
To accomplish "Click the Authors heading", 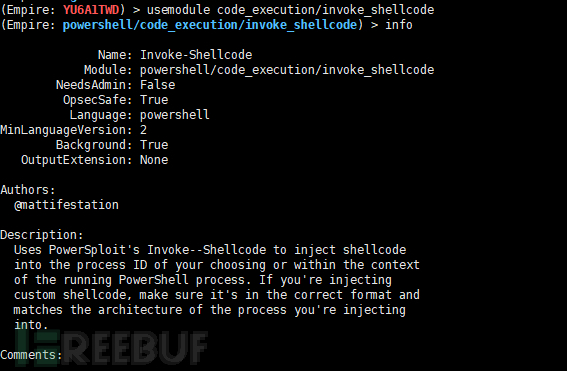I will tap(28, 190).
